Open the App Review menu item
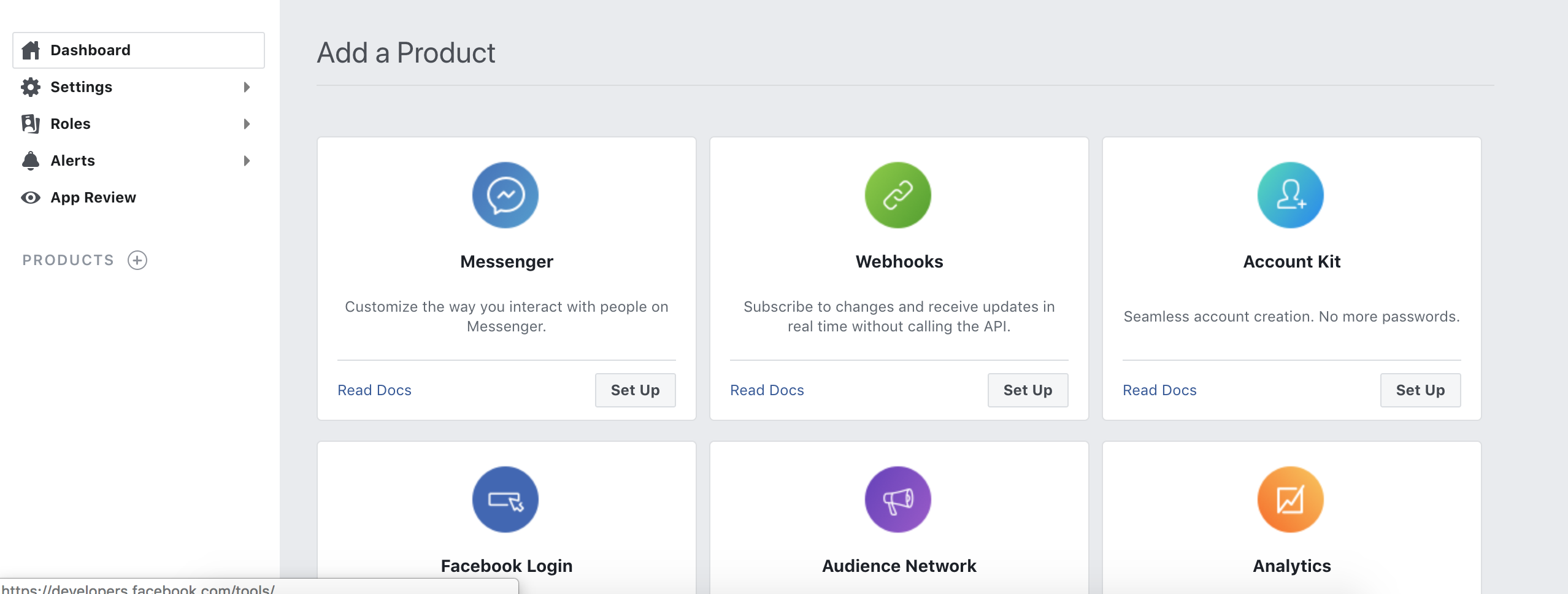This screenshot has height=594, width=1568. click(139, 198)
